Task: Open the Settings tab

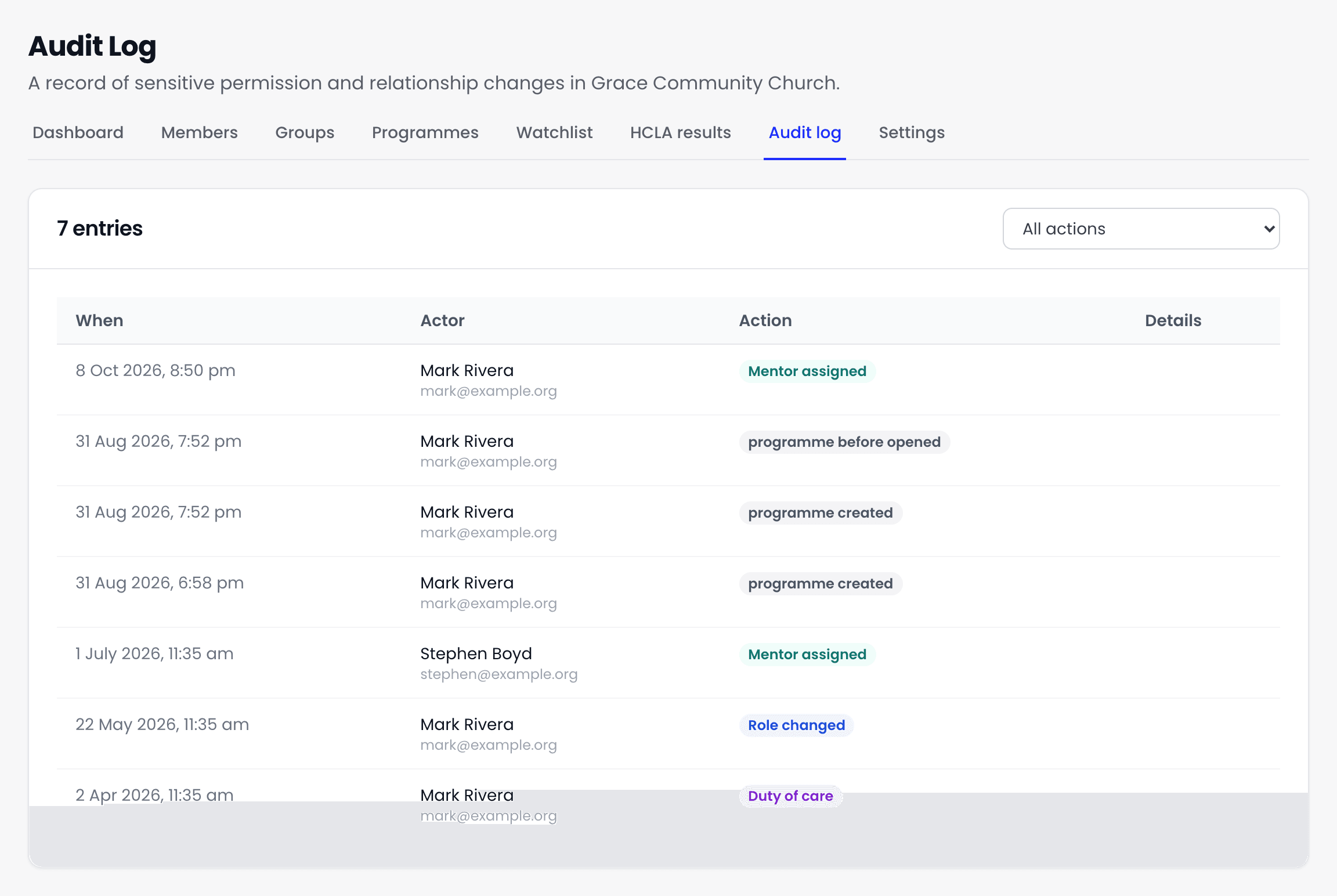Action: pos(912,133)
